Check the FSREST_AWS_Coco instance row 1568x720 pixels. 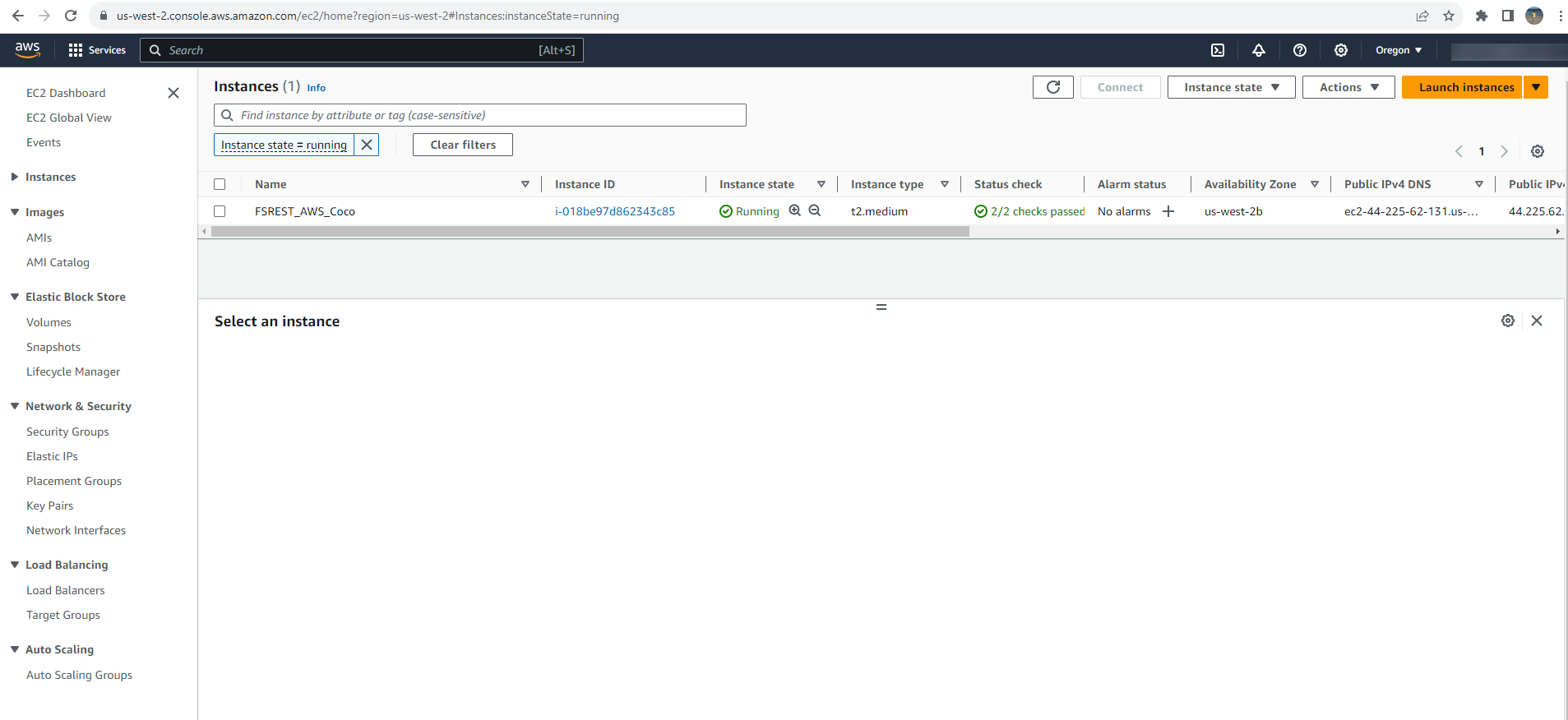pyautogui.click(x=220, y=211)
